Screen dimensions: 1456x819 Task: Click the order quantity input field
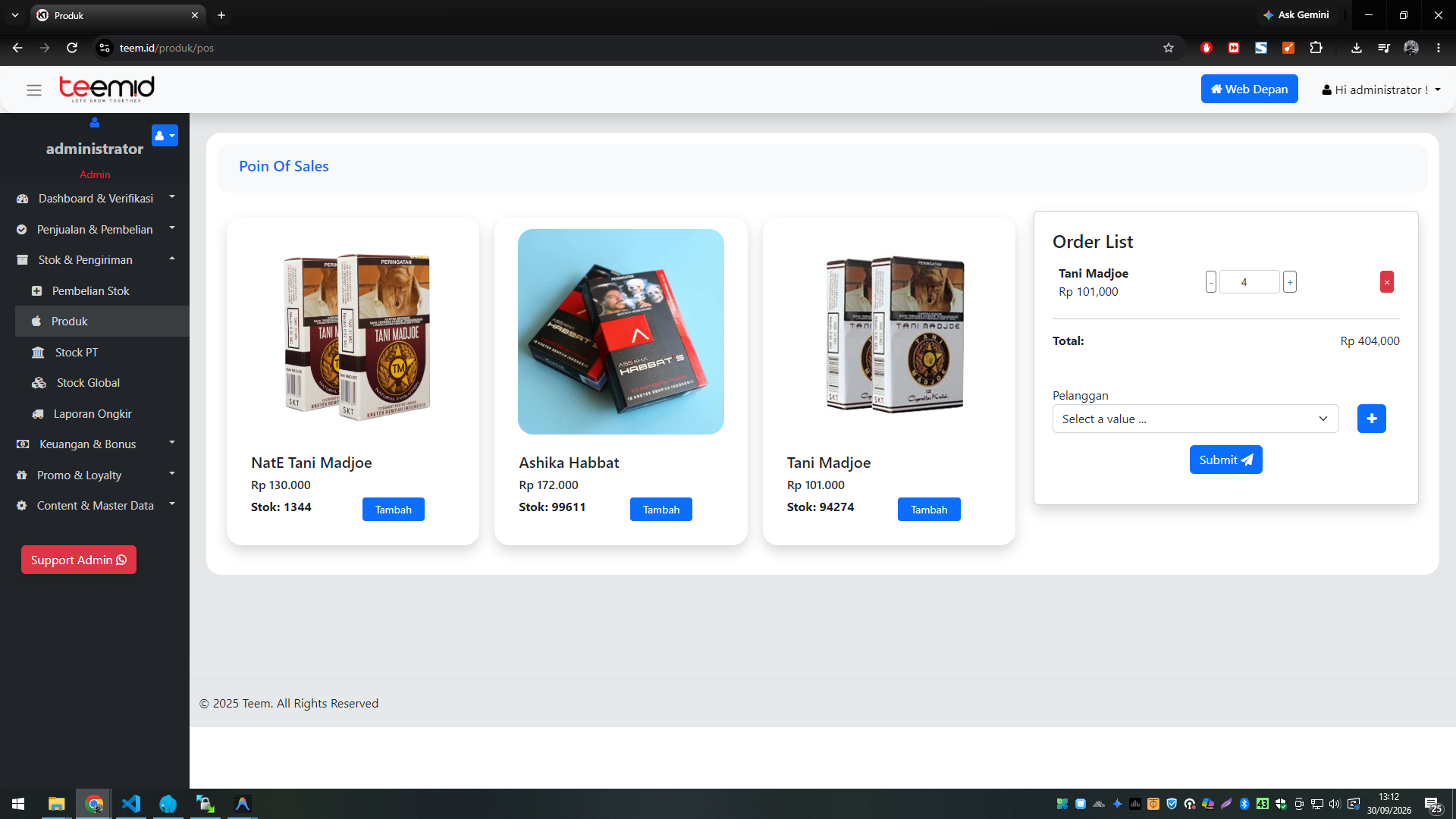1249,282
